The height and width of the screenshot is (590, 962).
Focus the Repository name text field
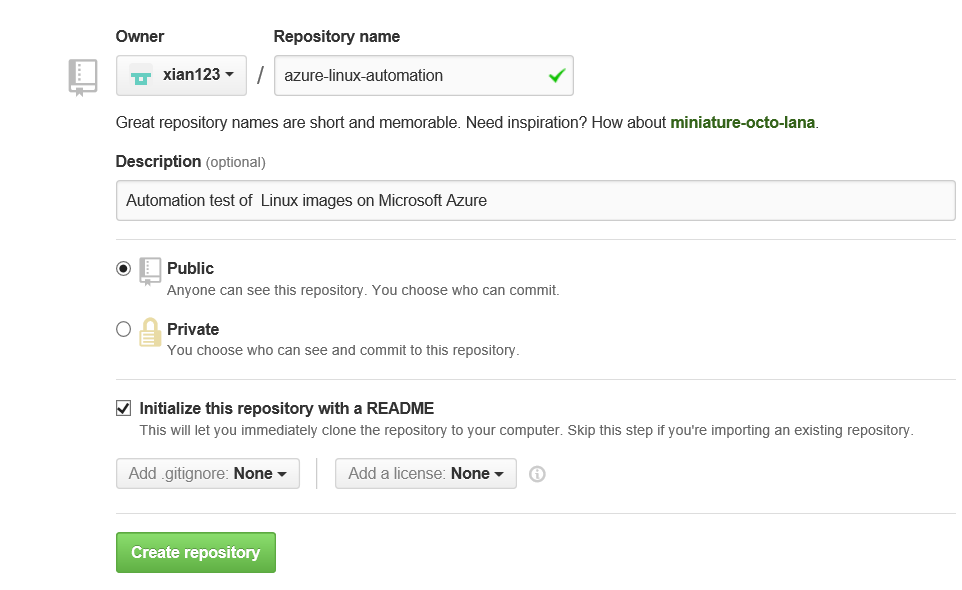(410, 75)
